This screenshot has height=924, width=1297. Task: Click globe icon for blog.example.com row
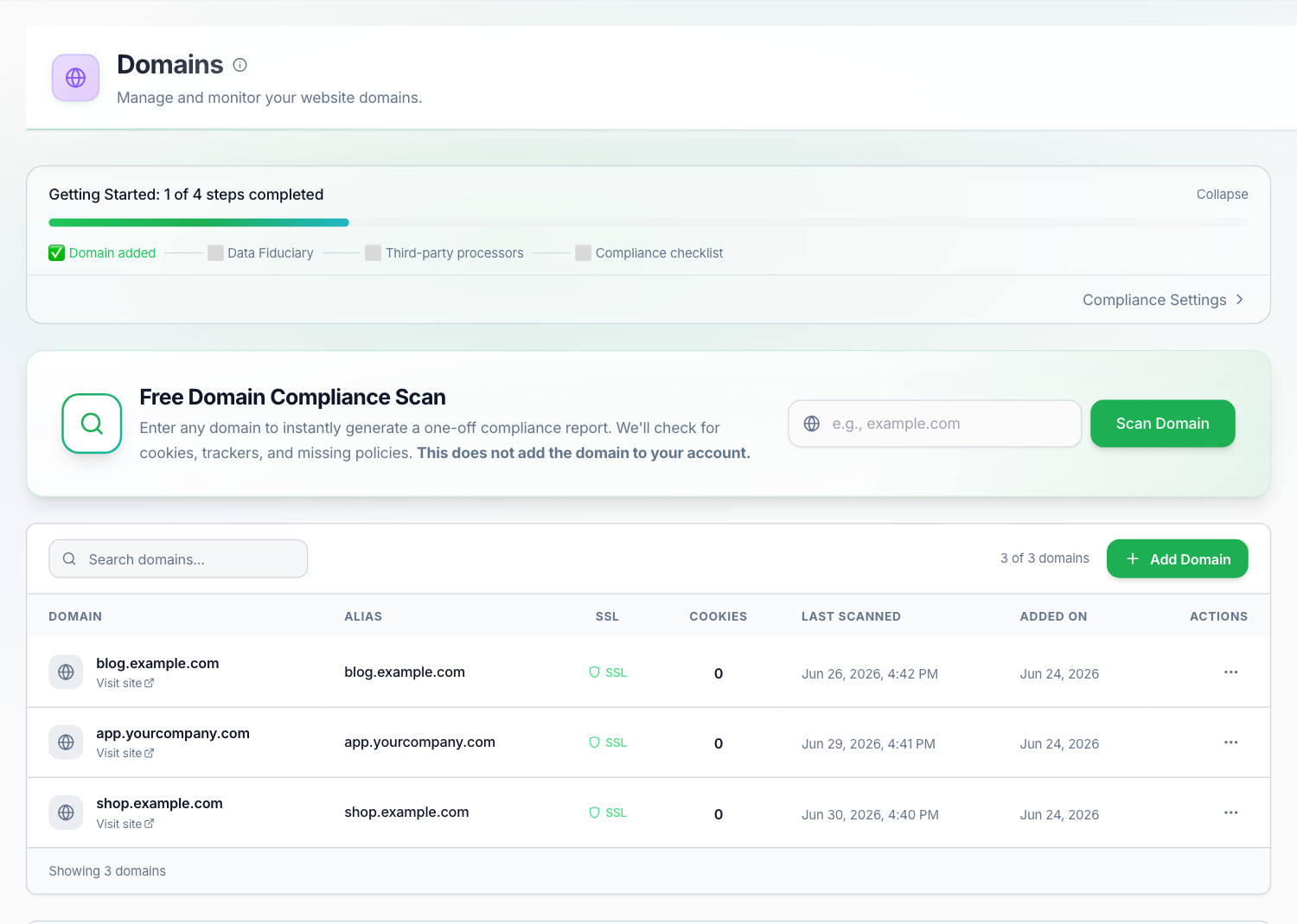coord(66,672)
